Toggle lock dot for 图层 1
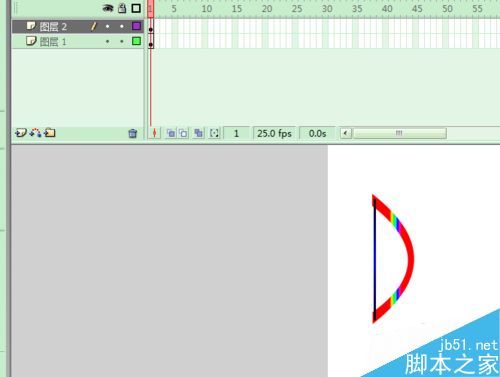Viewport: 500px width, 377px height. pos(122,41)
